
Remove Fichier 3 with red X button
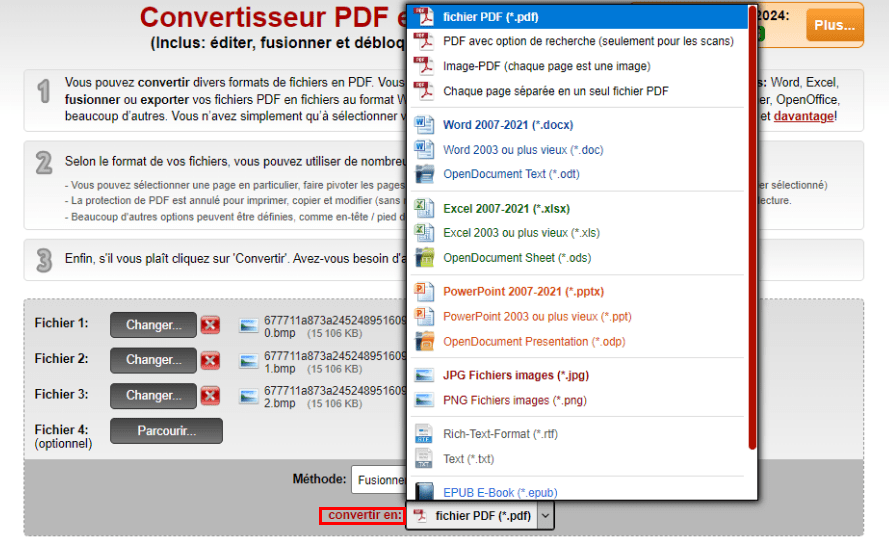(210, 395)
